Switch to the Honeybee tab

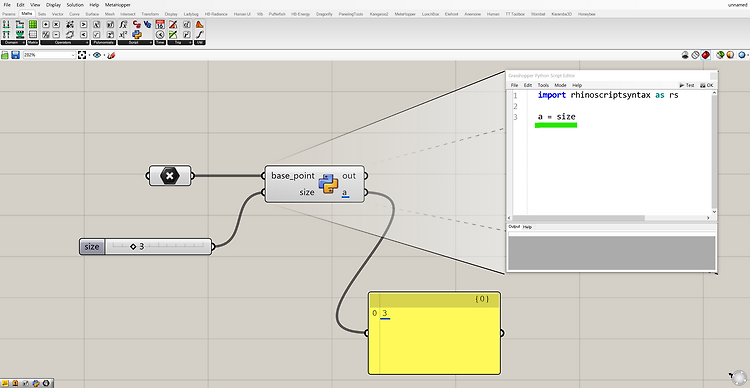tap(586, 14)
